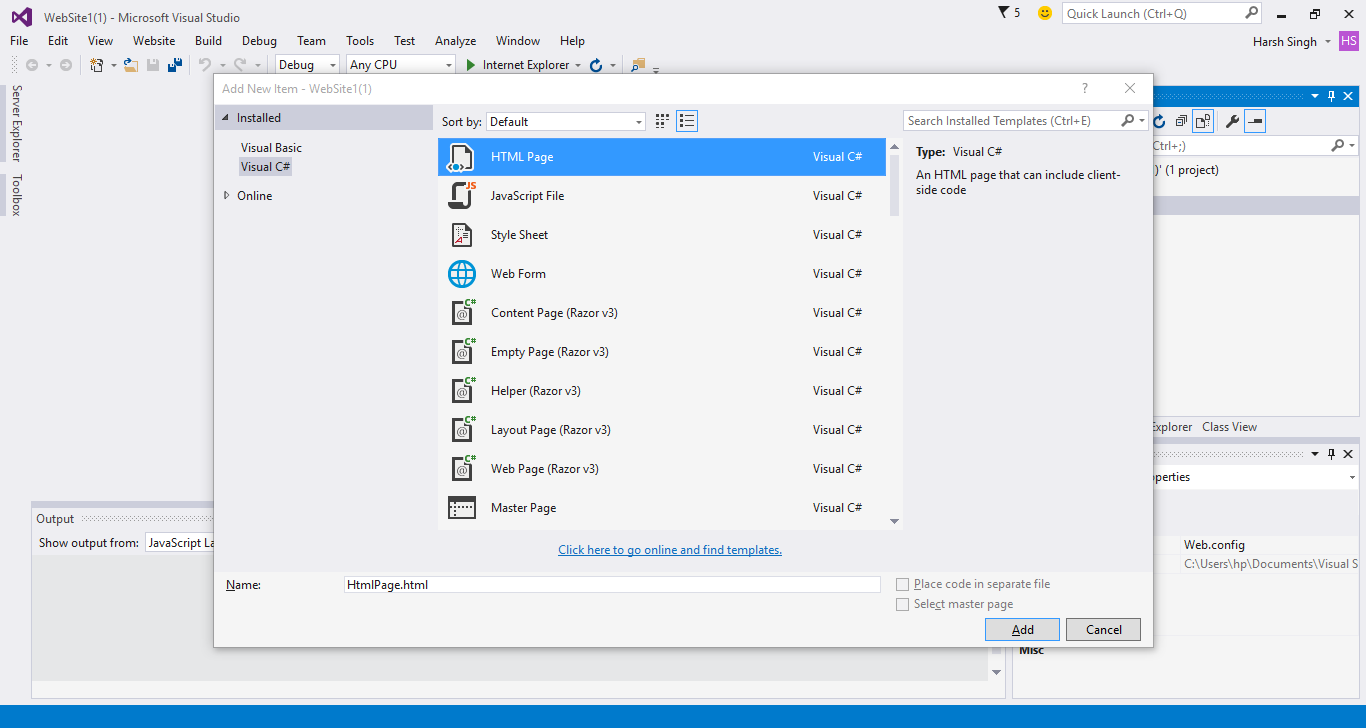1366x728 pixels.
Task: Click the Save toolbar icon
Action: [x=153, y=65]
